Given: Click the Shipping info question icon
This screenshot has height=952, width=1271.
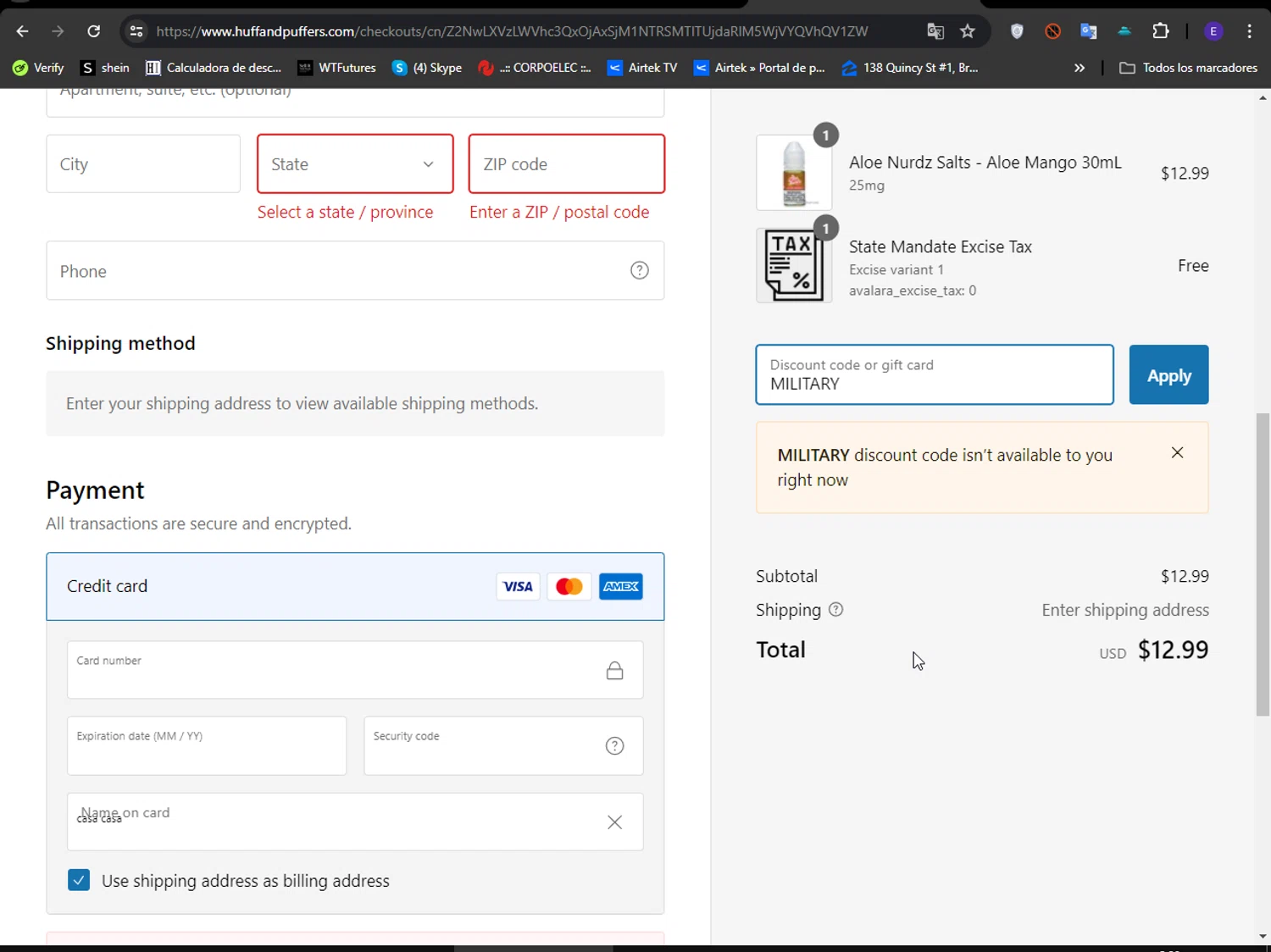Looking at the screenshot, I should tap(835, 610).
